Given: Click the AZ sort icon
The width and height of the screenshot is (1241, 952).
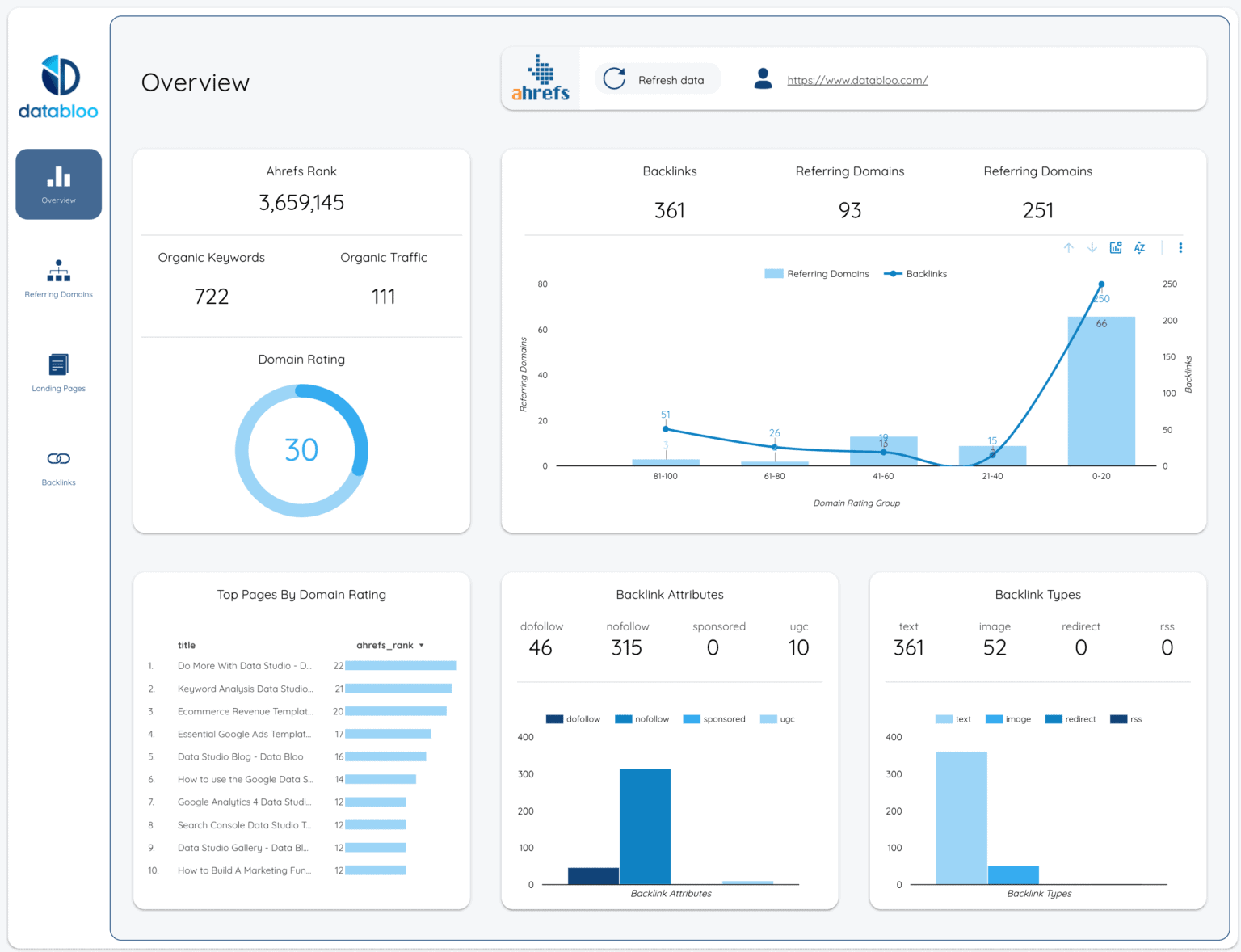Looking at the screenshot, I should [1139, 248].
